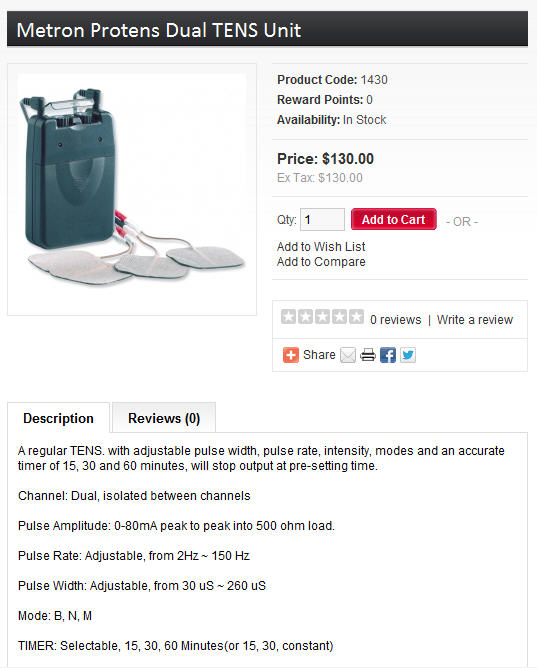The width and height of the screenshot is (537, 668).
Task: Click the Qty input field
Action: pyautogui.click(x=322, y=219)
